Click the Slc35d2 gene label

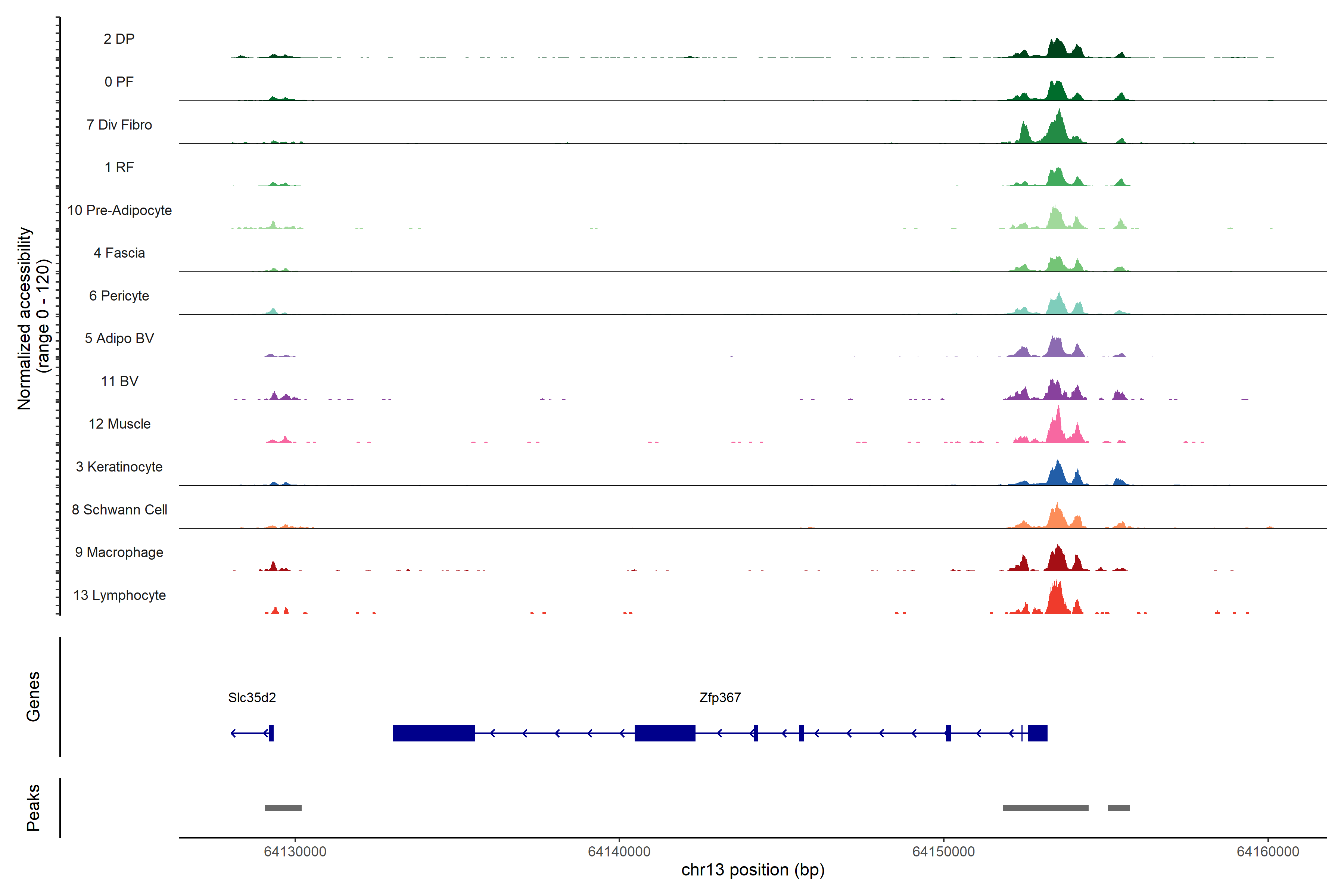click(251, 697)
